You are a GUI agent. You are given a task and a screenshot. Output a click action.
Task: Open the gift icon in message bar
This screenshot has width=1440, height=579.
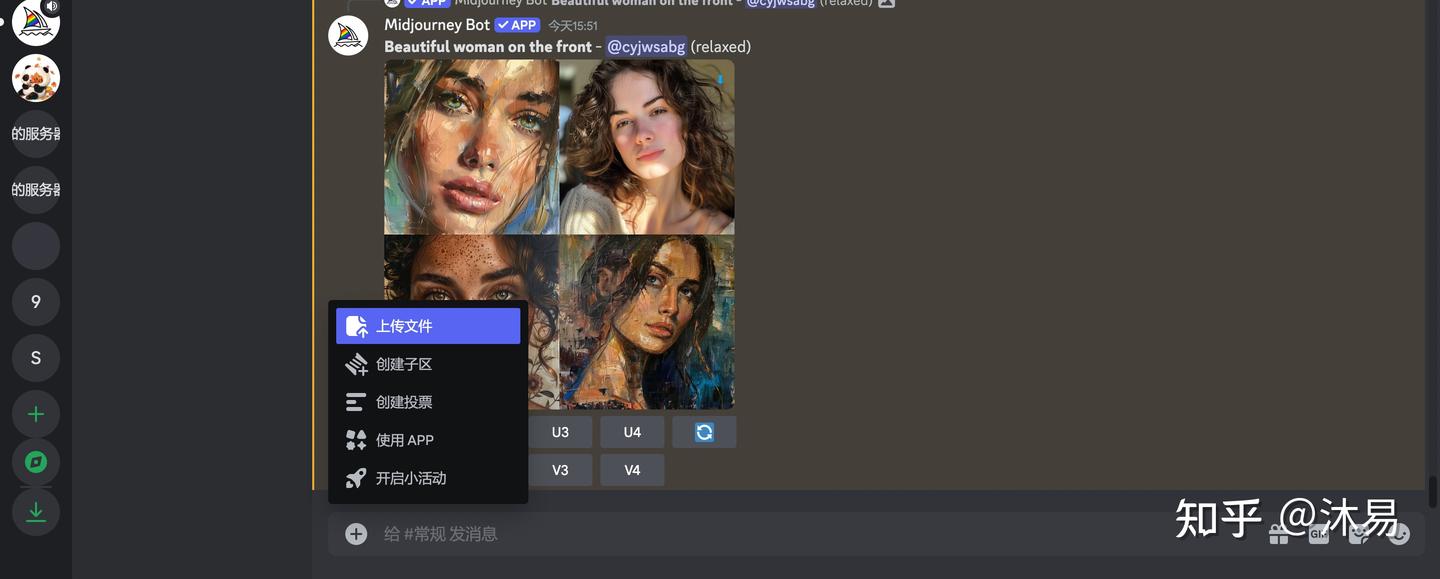[1279, 534]
